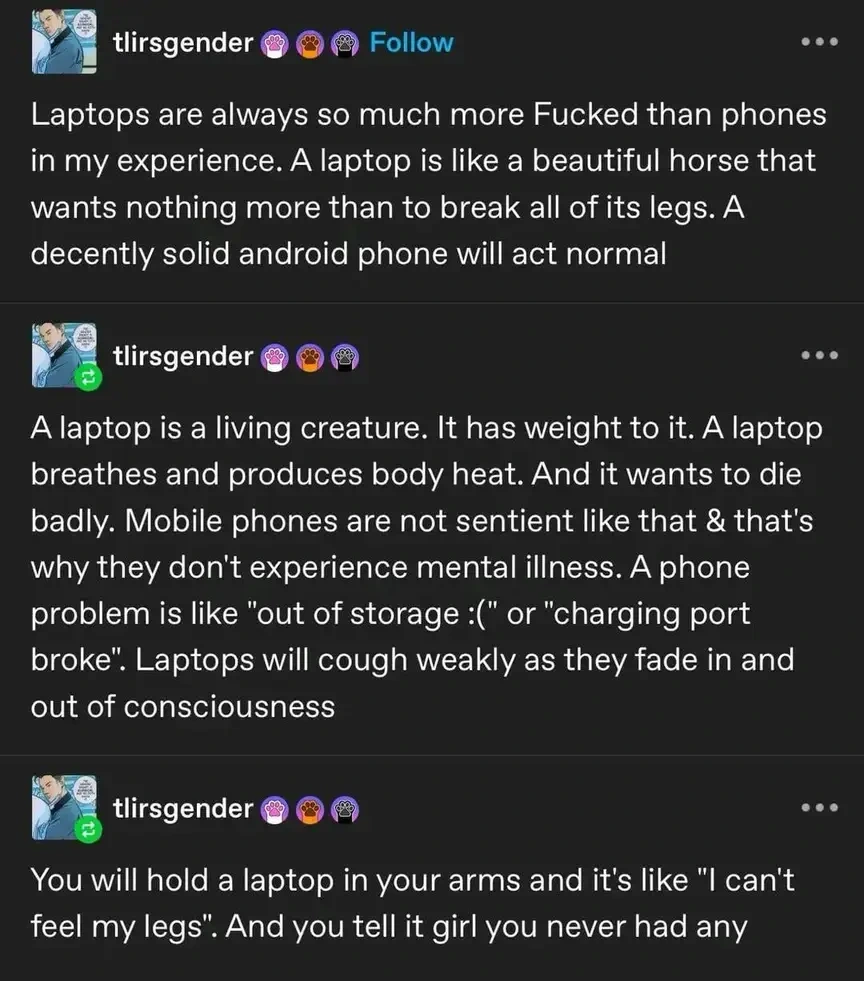This screenshot has width=864, height=981.
Task: Click the tlirsgender username on the second post
Action: point(184,355)
